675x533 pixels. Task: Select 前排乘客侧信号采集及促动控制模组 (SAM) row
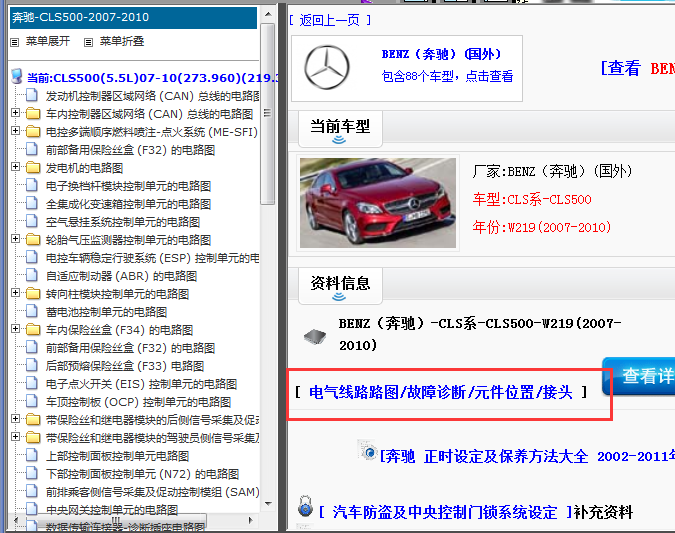pos(152,492)
